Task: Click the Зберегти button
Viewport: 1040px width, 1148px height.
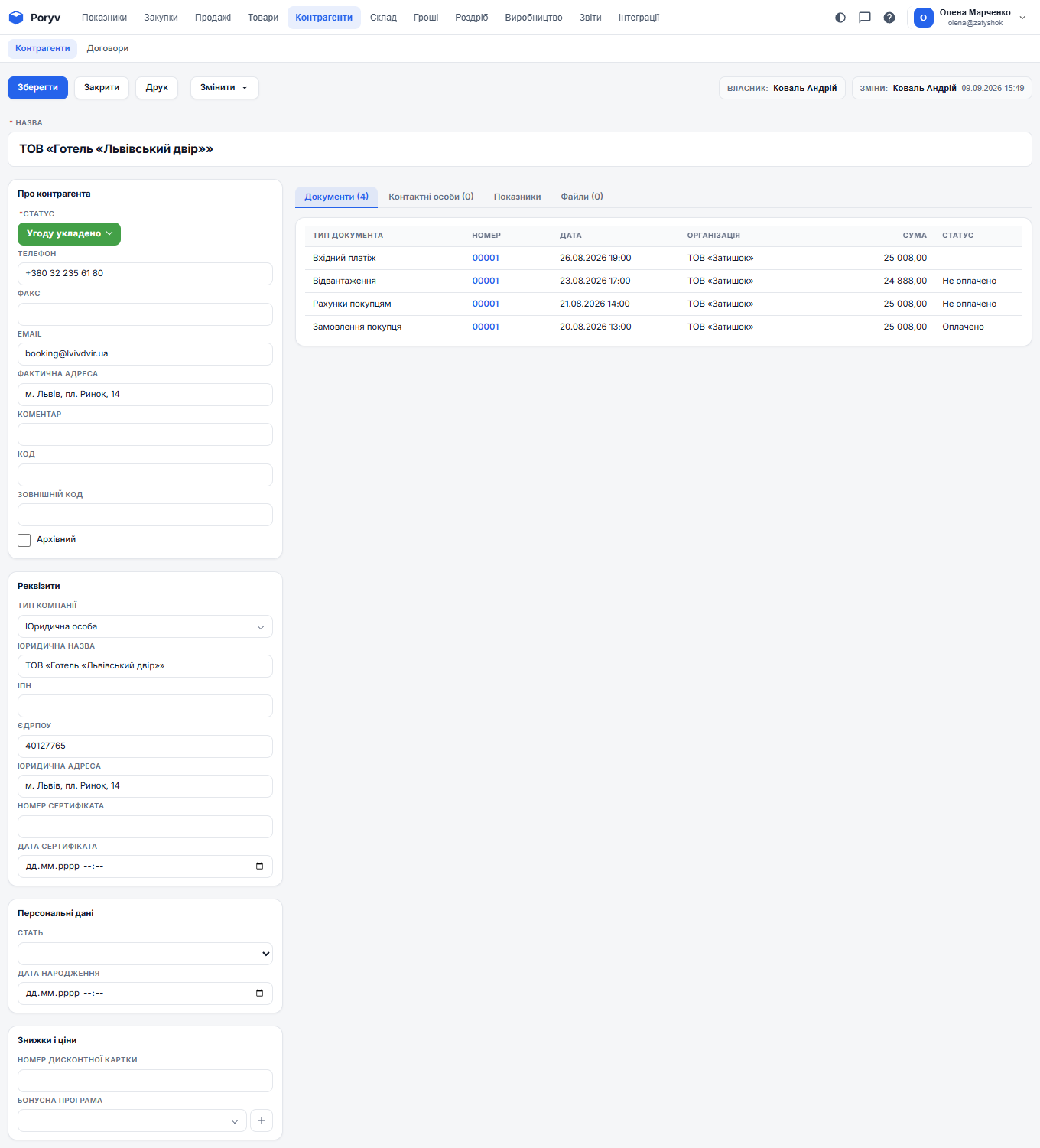Action: (37, 88)
